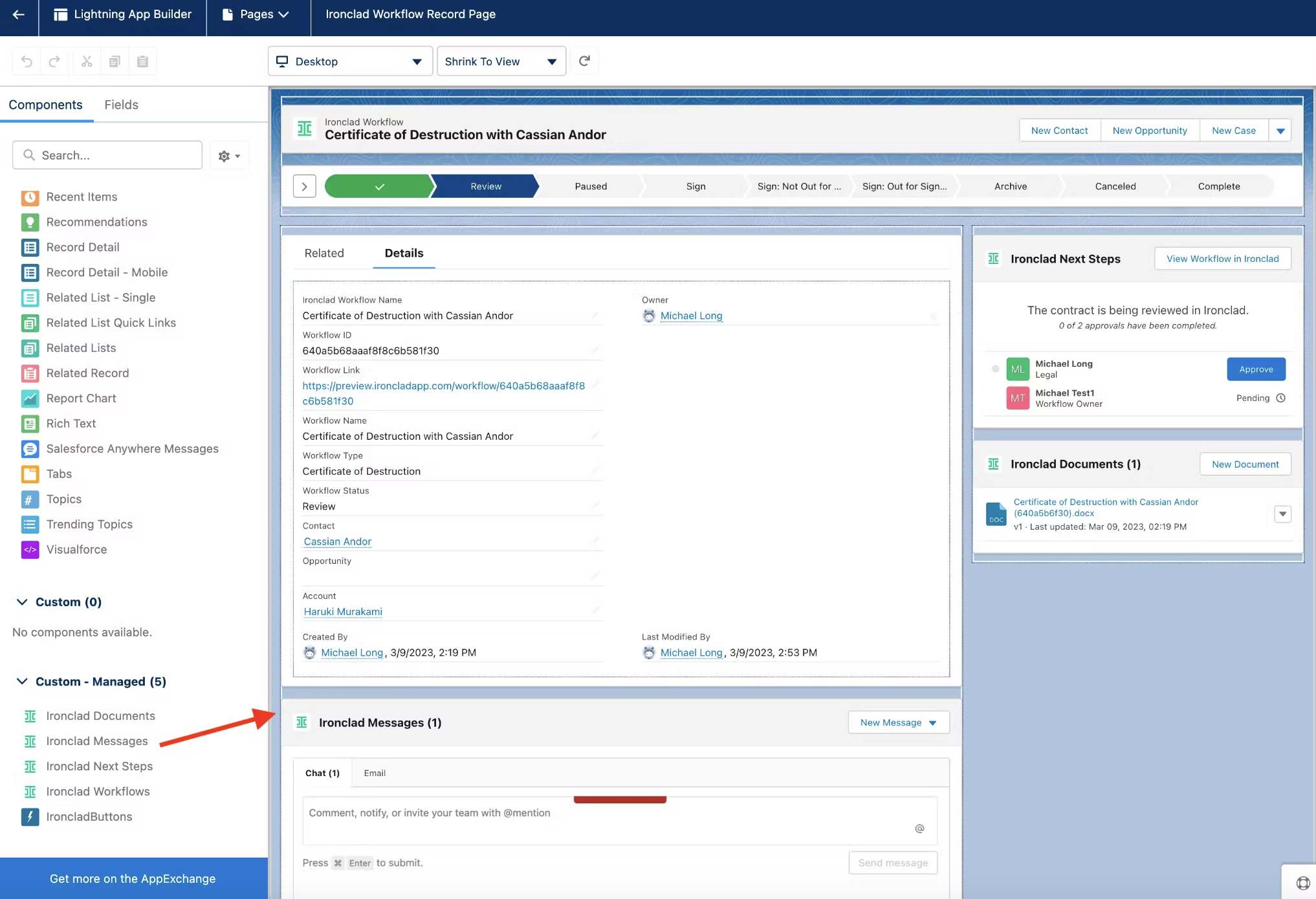1316x899 pixels.
Task: Open Lightning App Builder home
Action: click(x=123, y=14)
